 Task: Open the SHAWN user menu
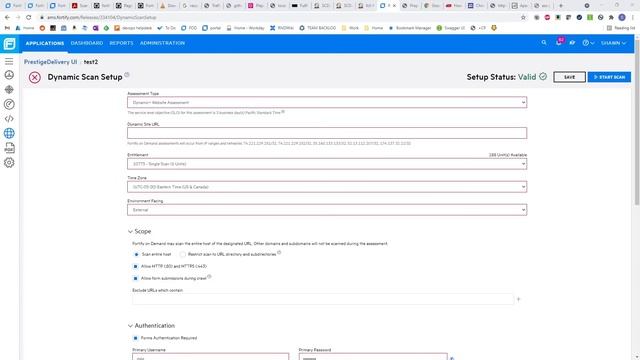tap(613, 43)
